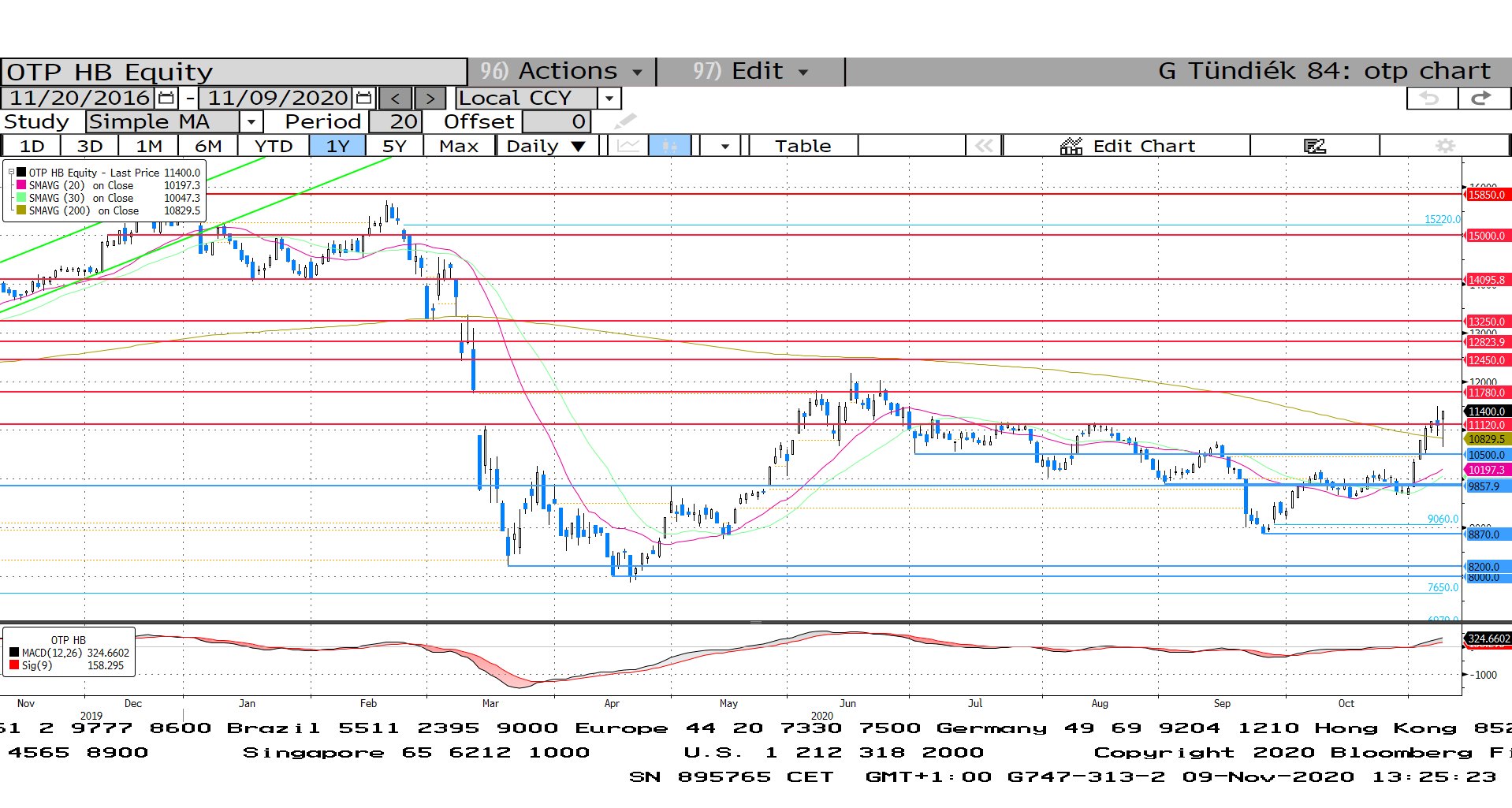Click the redo arrow icon
Viewport: 1512px width, 808px height.
point(1483,98)
